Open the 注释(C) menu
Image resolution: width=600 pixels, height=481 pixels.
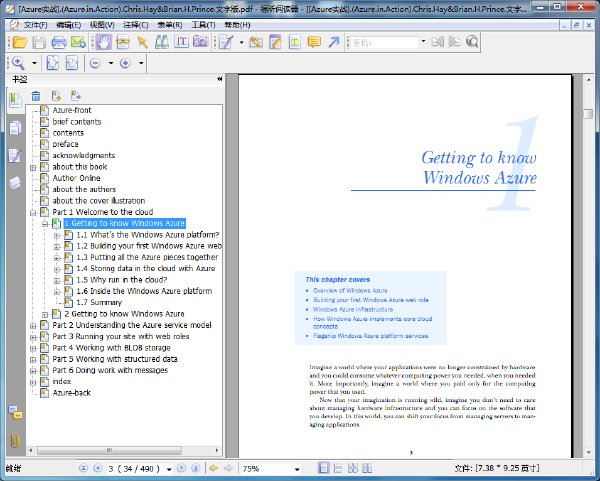pyautogui.click(x=136, y=25)
